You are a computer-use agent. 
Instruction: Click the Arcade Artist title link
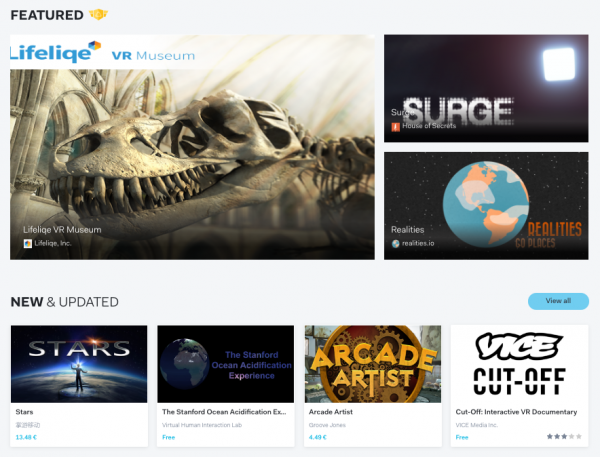334,411
